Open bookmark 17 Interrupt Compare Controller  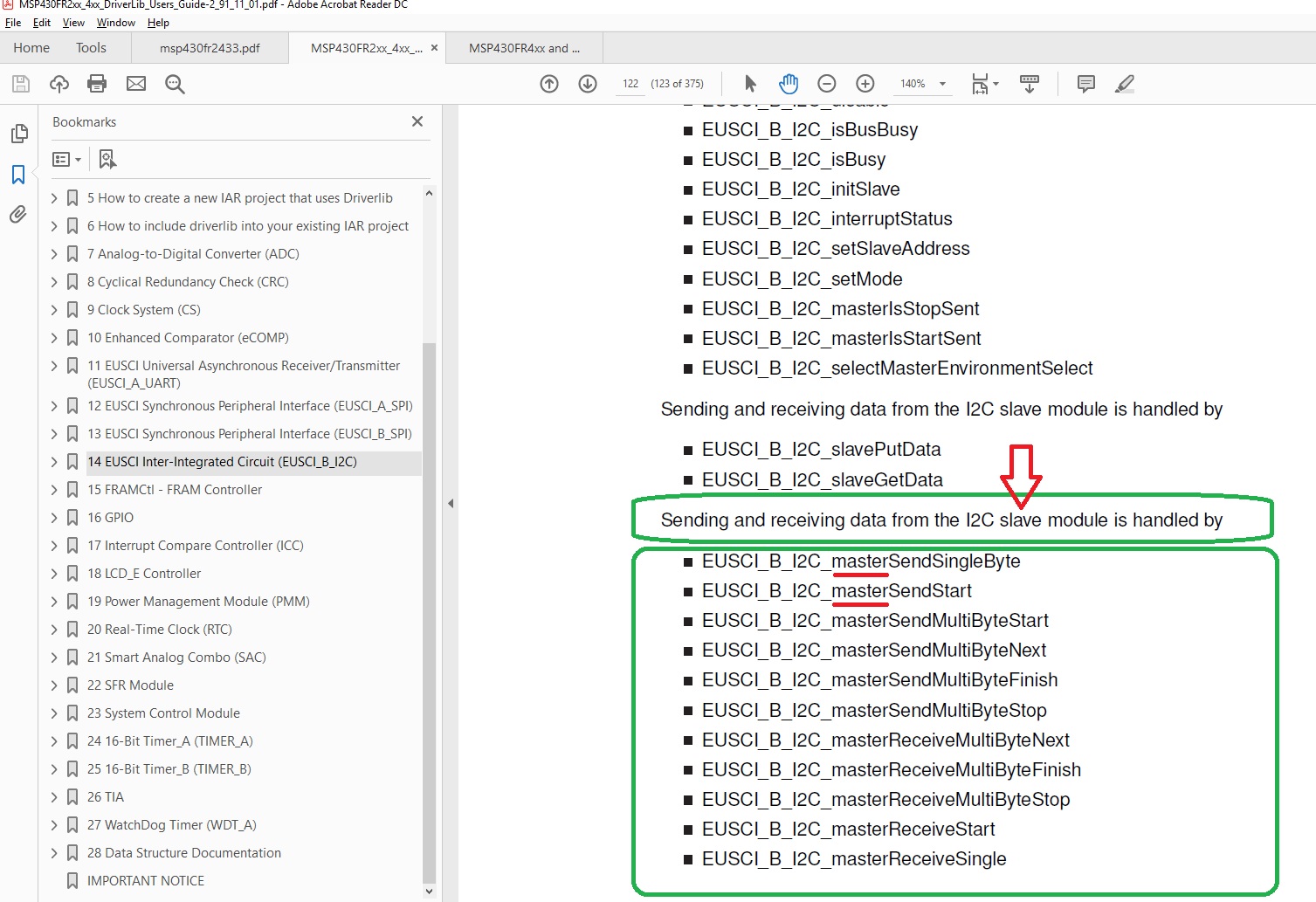196,546
